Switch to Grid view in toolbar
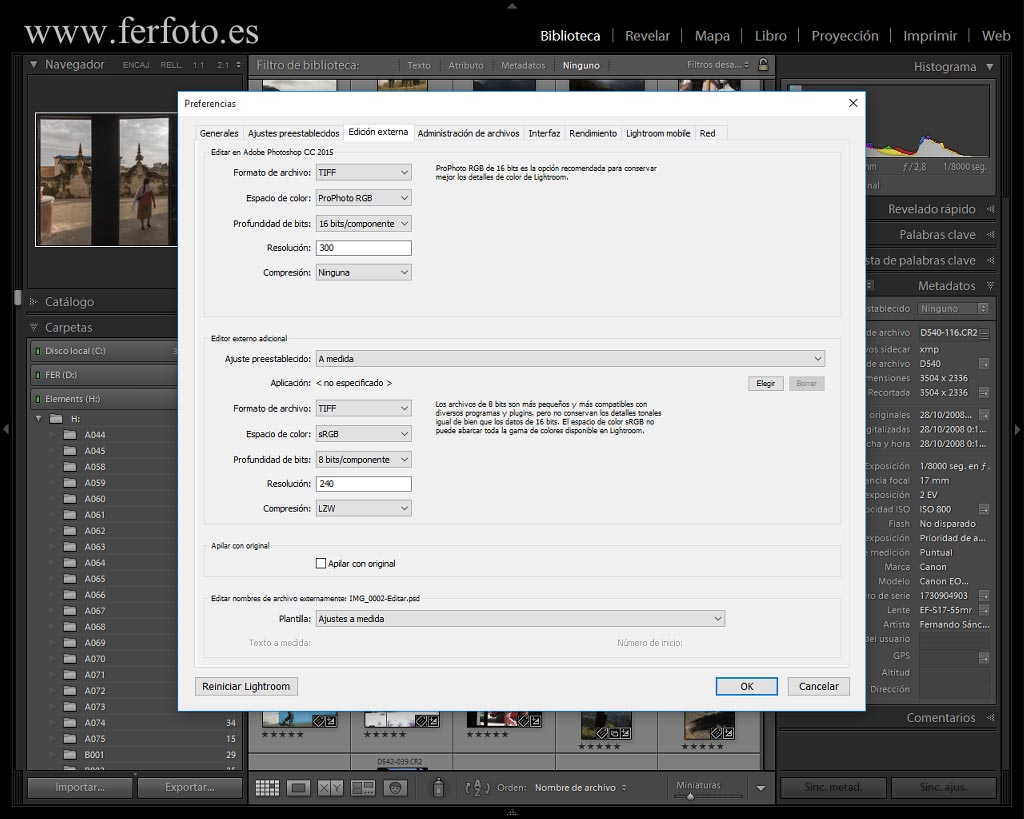1024x819 pixels. click(267, 788)
